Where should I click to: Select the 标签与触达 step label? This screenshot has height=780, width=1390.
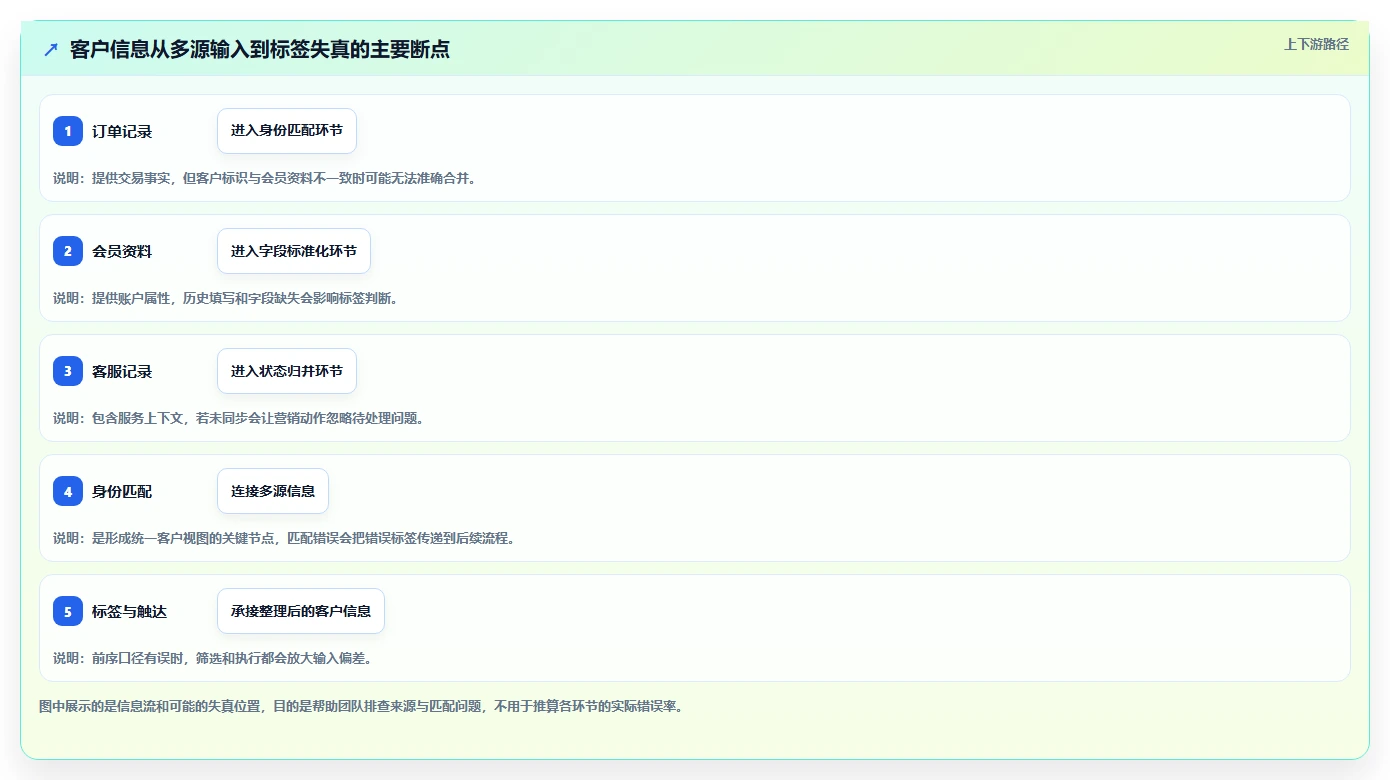[129, 611]
